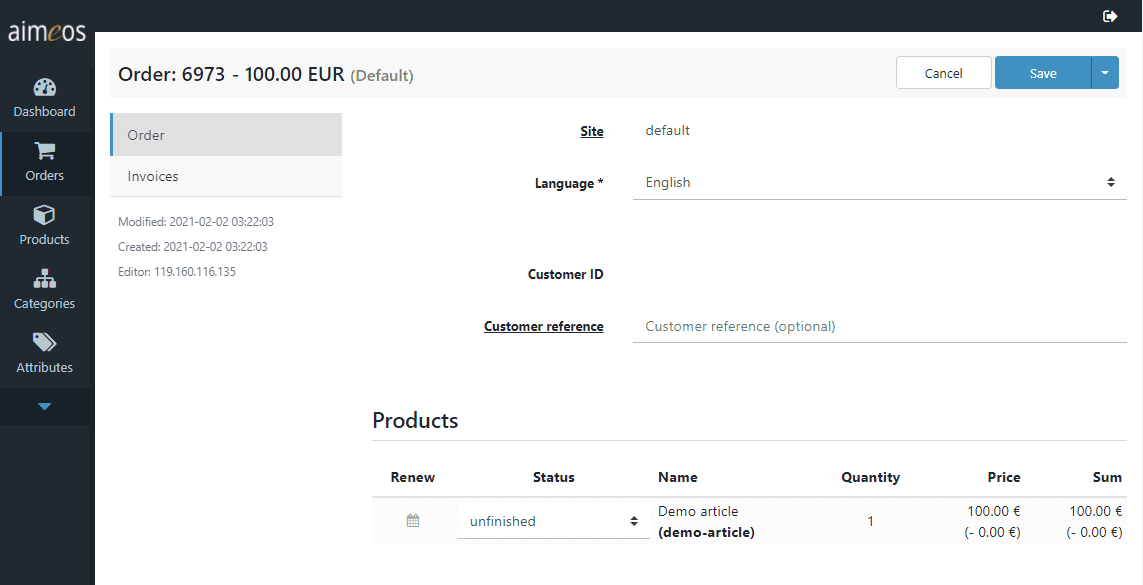This screenshot has width=1143, height=585.
Task: Click the Customer reference label link
Action: [543, 326]
